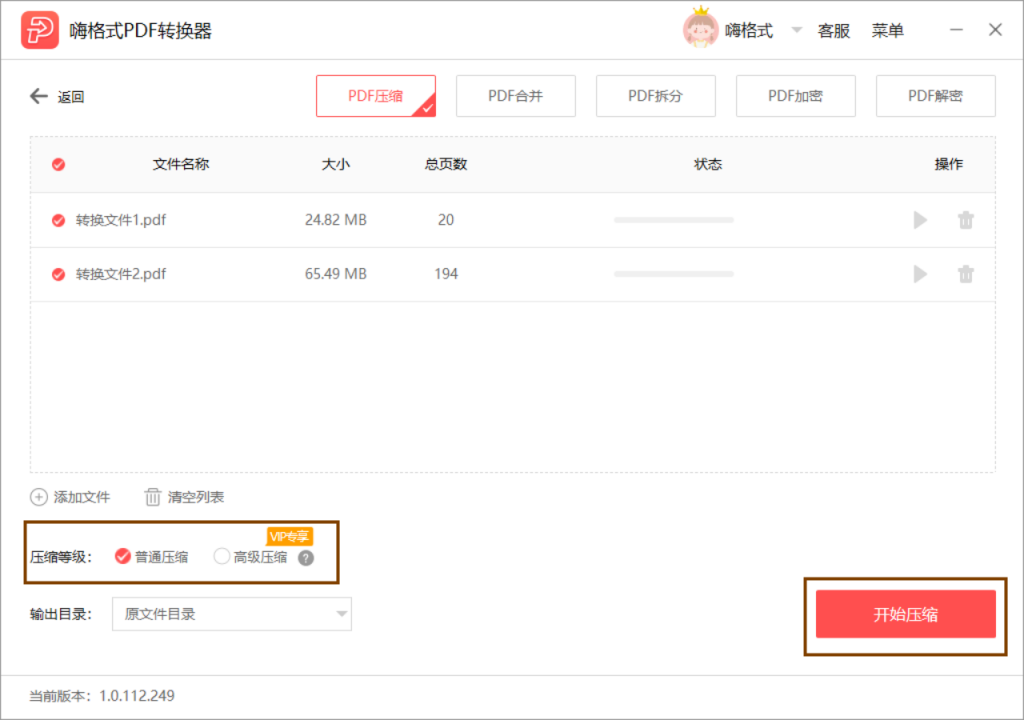This screenshot has width=1024, height=720.
Task: Click the file name 转换文件1.pdf
Action: pos(121,220)
